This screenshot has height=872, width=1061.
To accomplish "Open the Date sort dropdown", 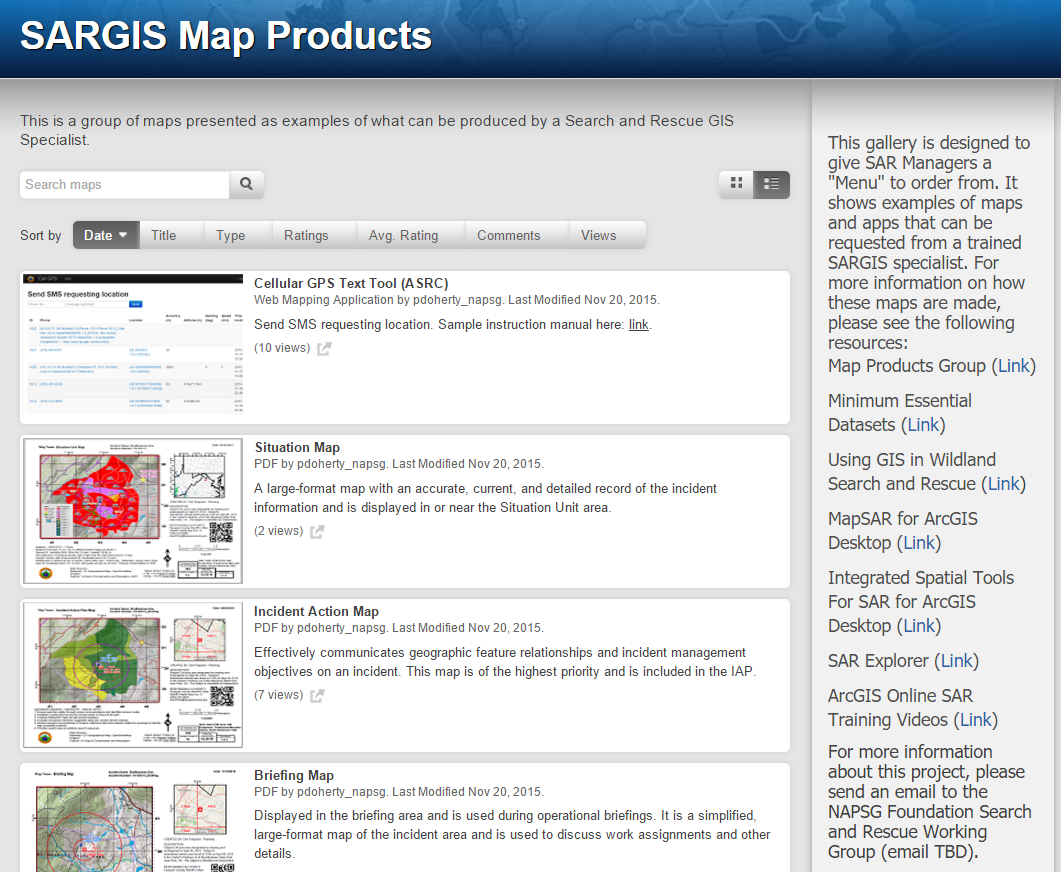I will coord(106,235).
